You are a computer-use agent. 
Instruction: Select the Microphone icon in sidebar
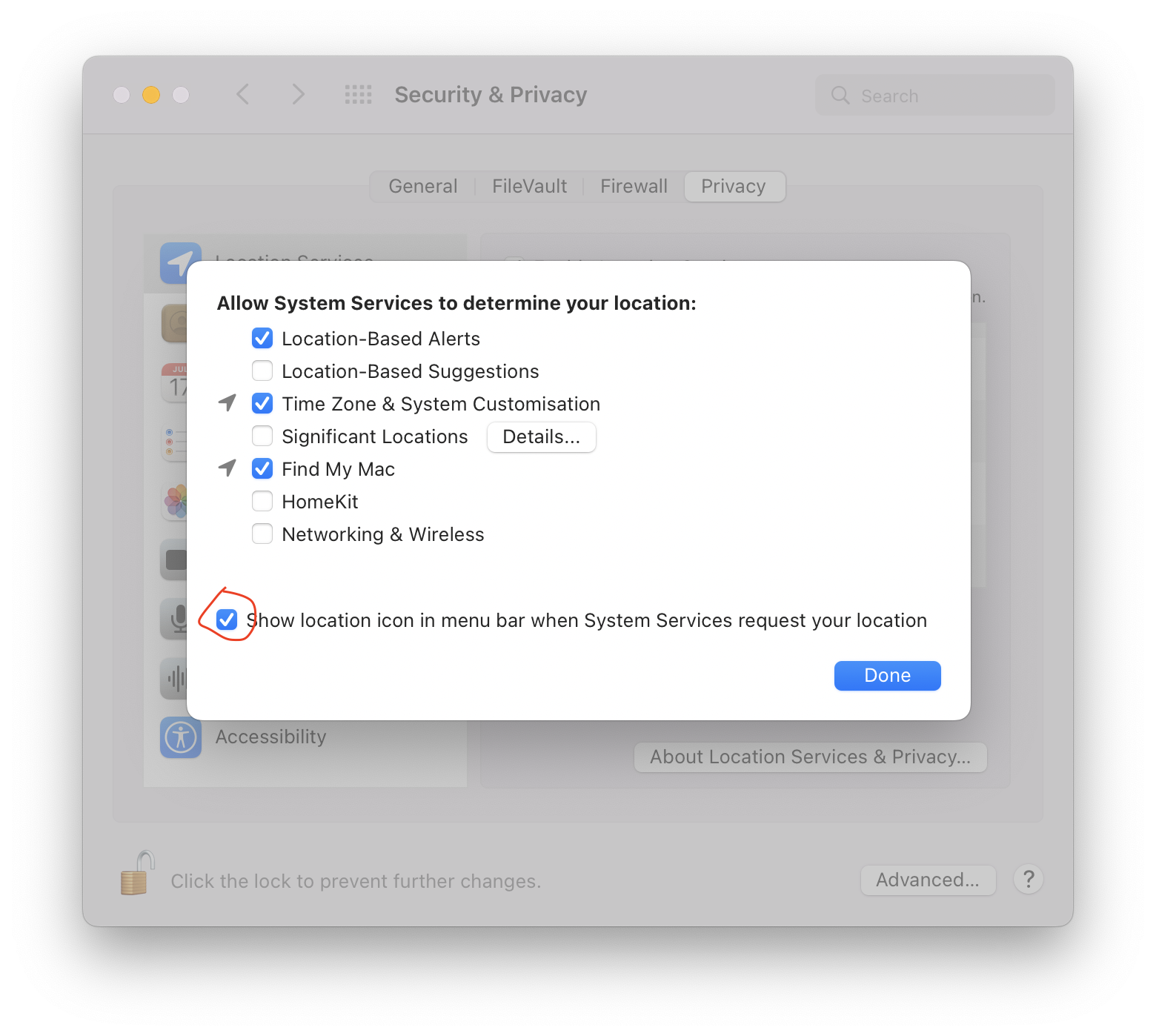tap(174, 619)
